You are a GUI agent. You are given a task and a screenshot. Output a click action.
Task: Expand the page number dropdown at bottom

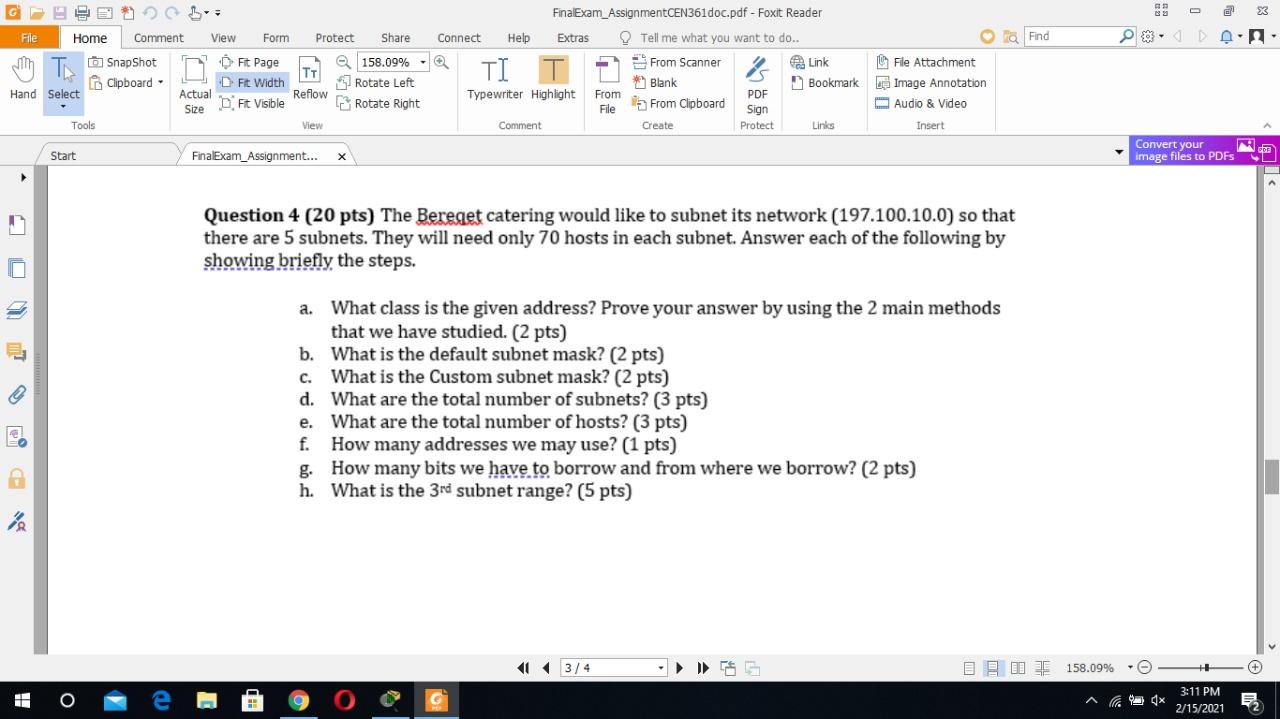click(x=659, y=668)
